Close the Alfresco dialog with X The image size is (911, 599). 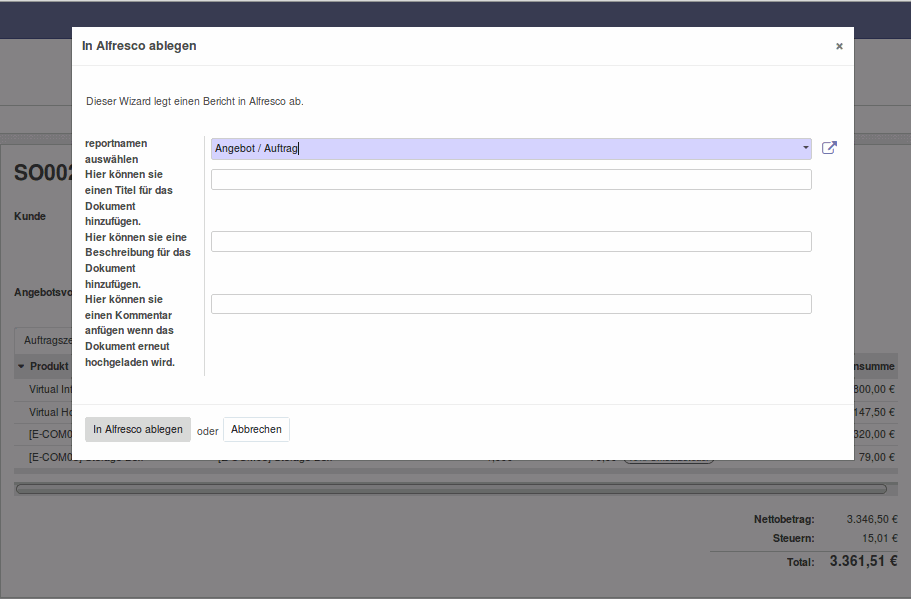839,46
